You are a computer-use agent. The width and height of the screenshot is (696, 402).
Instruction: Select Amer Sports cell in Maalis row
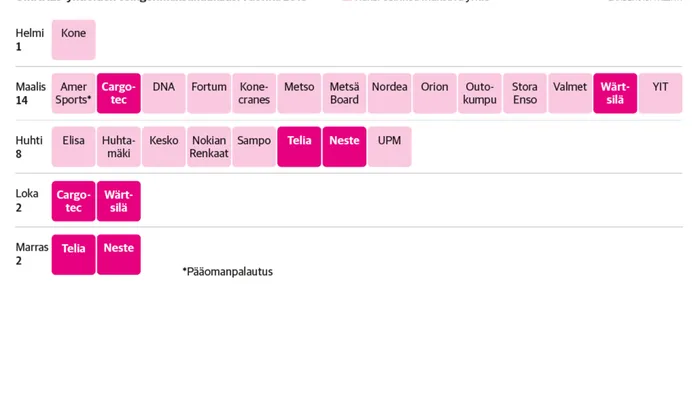[x=73, y=93]
